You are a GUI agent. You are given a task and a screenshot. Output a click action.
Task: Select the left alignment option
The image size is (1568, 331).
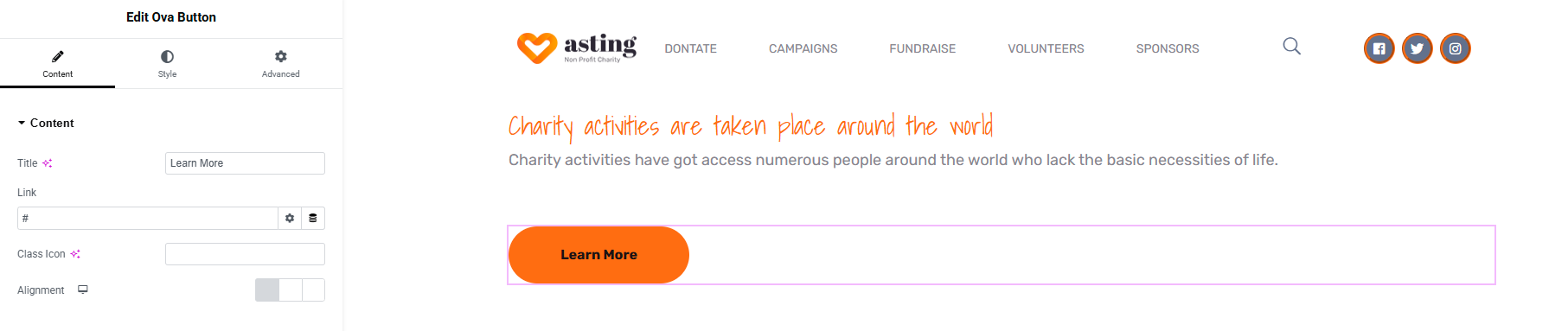coord(267,290)
